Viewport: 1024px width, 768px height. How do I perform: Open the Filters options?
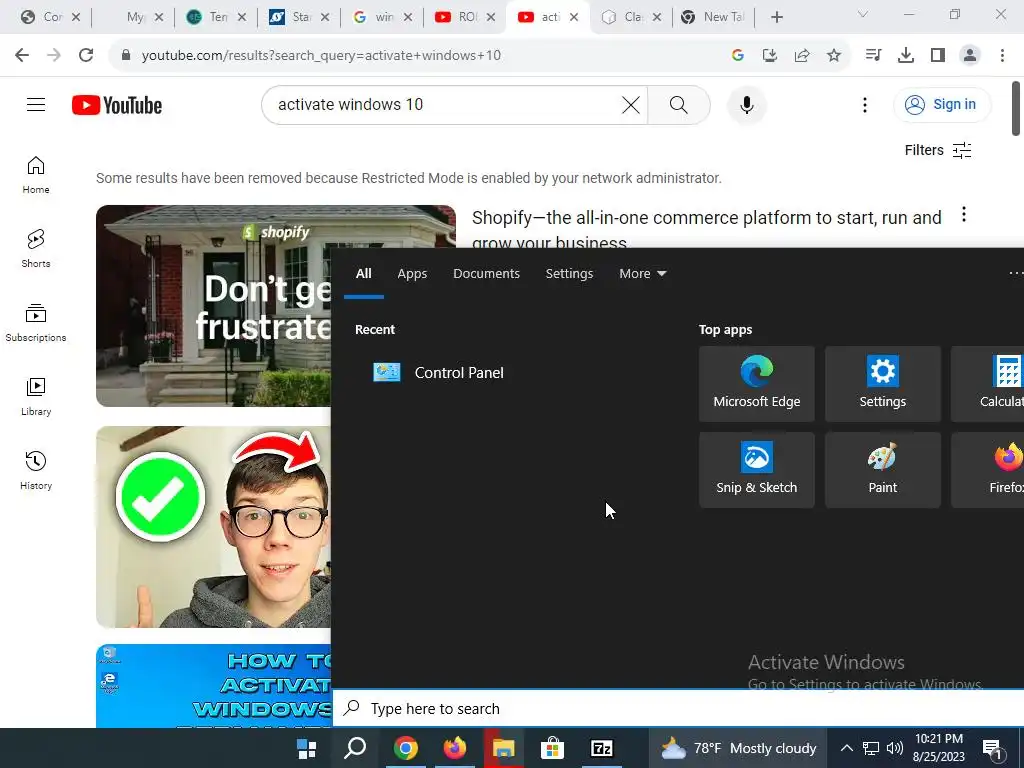click(938, 150)
